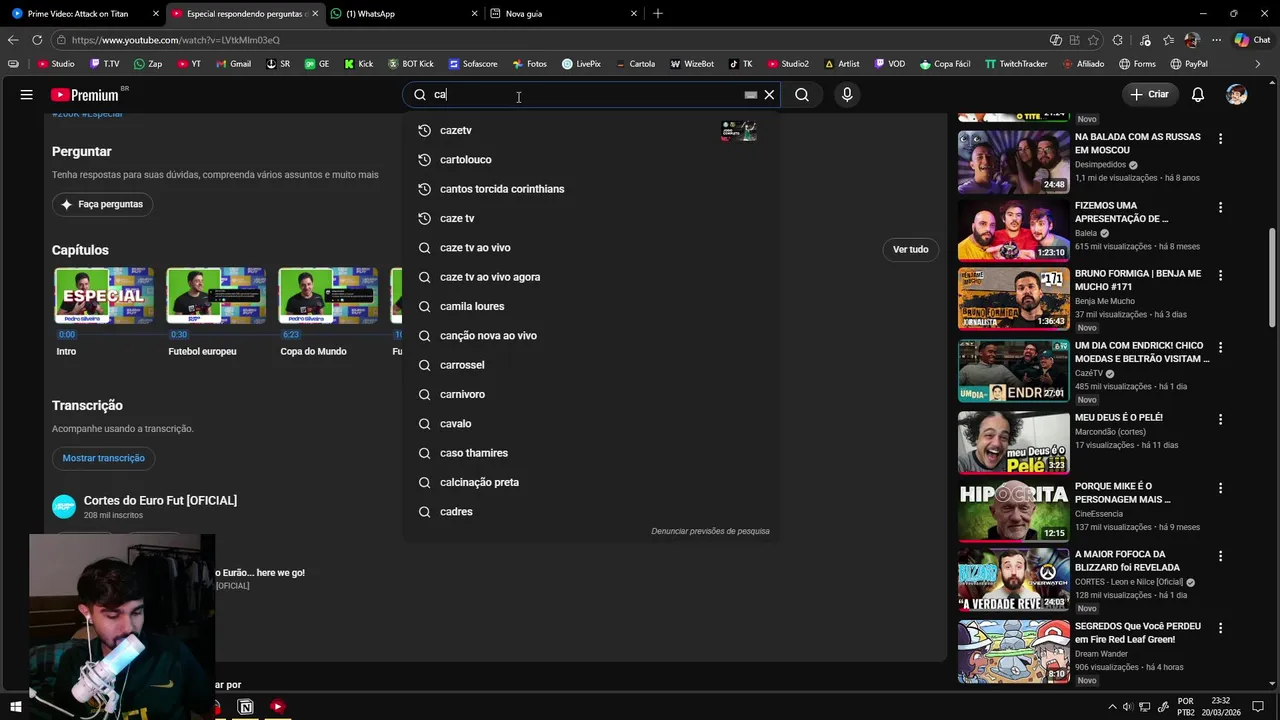This screenshot has width=1280, height=720.
Task: Open the YouTube hamburger guide menu
Action: 27,94
